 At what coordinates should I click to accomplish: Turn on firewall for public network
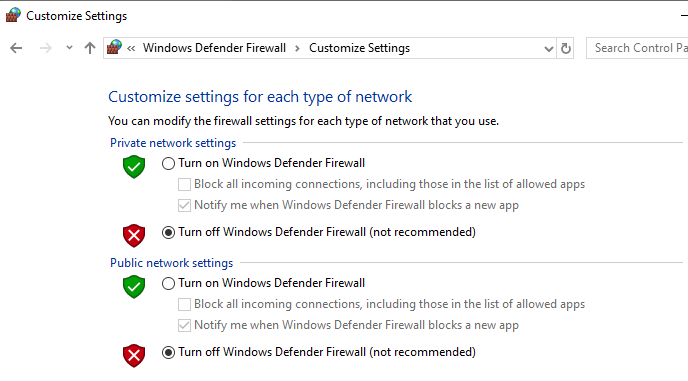(168, 283)
